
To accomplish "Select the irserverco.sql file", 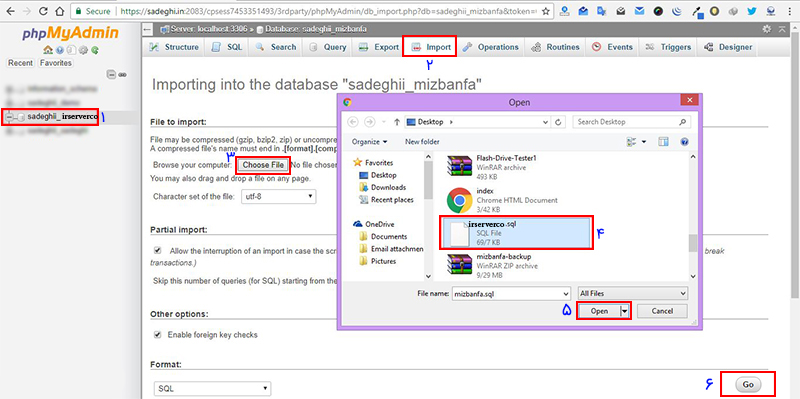I will tap(516, 233).
